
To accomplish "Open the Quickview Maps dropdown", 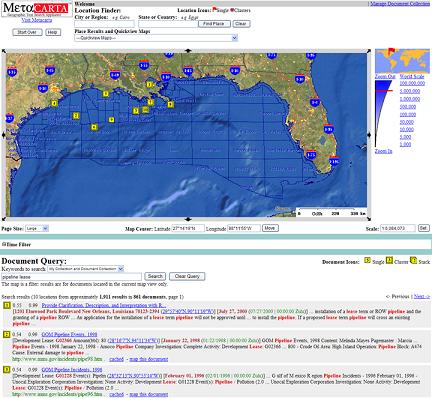I will pyautogui.click(x=156, y=38).
